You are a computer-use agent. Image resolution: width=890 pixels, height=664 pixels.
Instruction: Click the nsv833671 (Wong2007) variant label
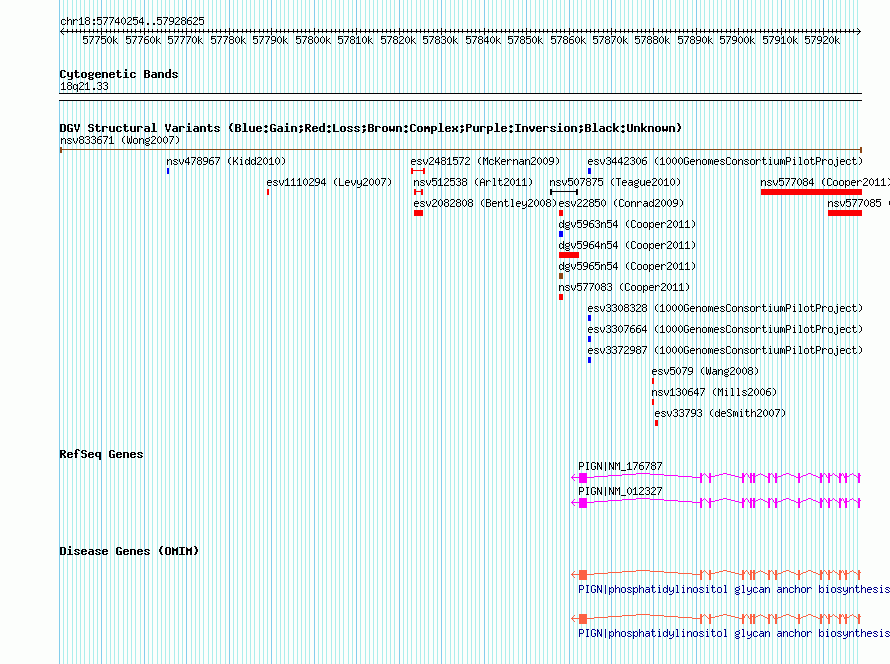click(120, 140)
